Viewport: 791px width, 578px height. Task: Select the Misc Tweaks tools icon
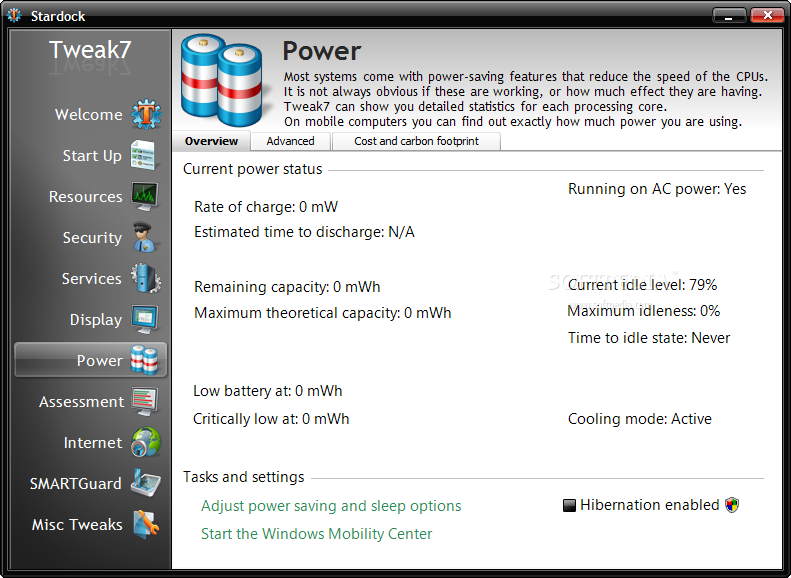tap(146, 524)
